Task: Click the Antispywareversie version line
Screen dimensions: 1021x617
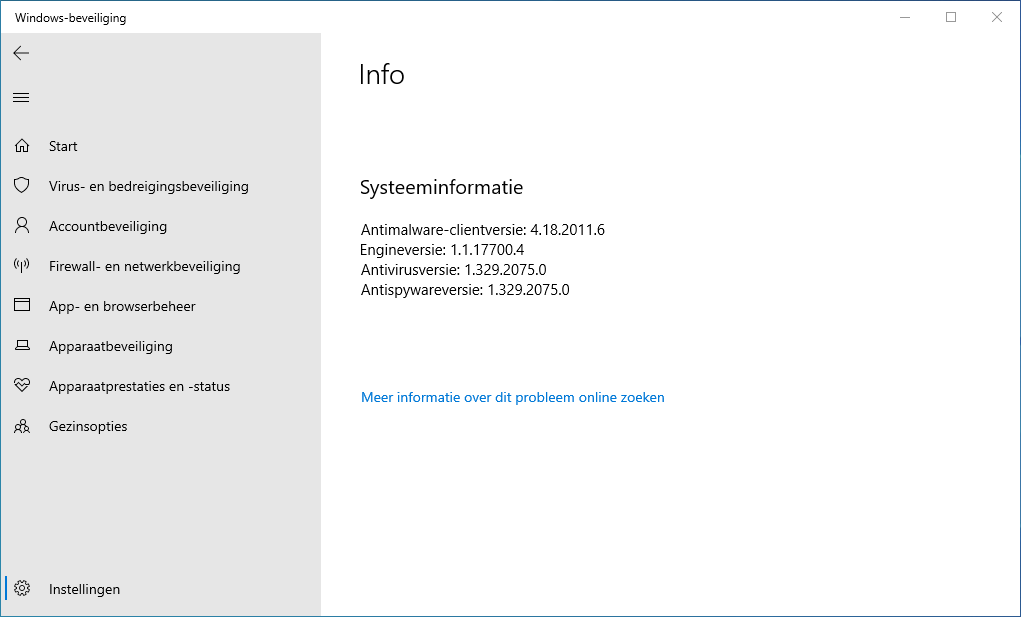Action: coord(464,290)
